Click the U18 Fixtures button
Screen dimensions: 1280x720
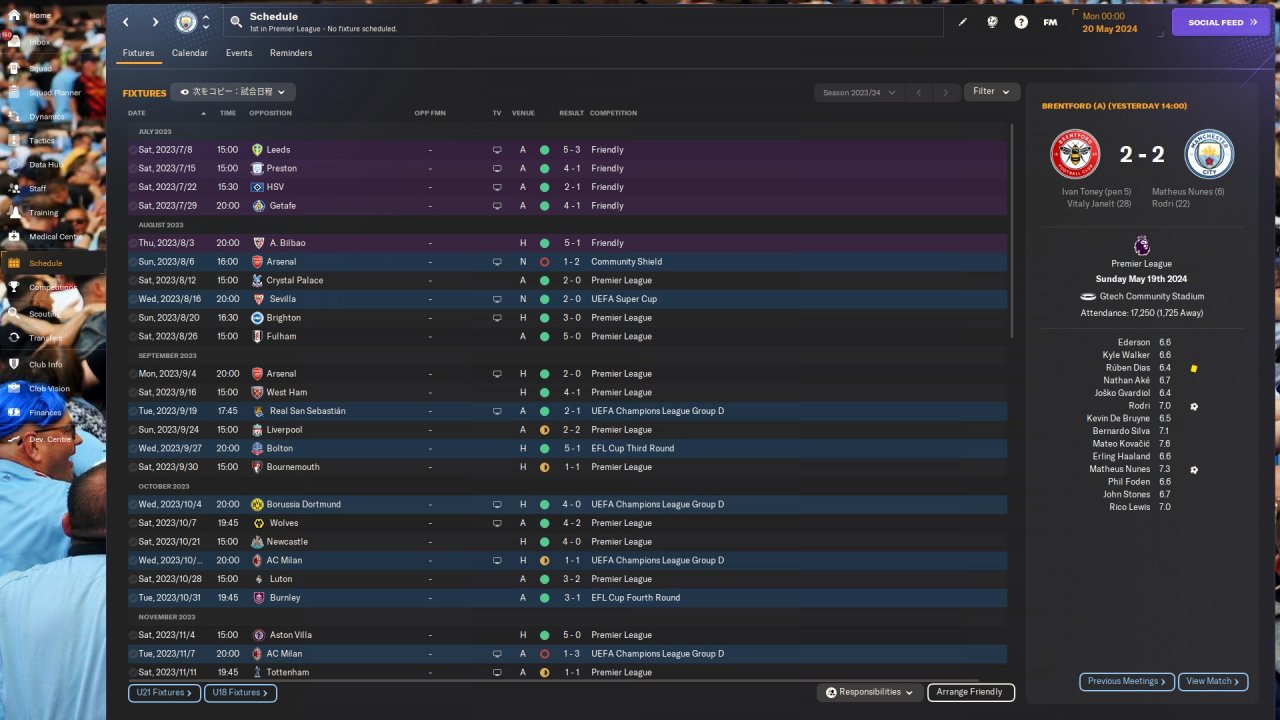tap(240, 692)
